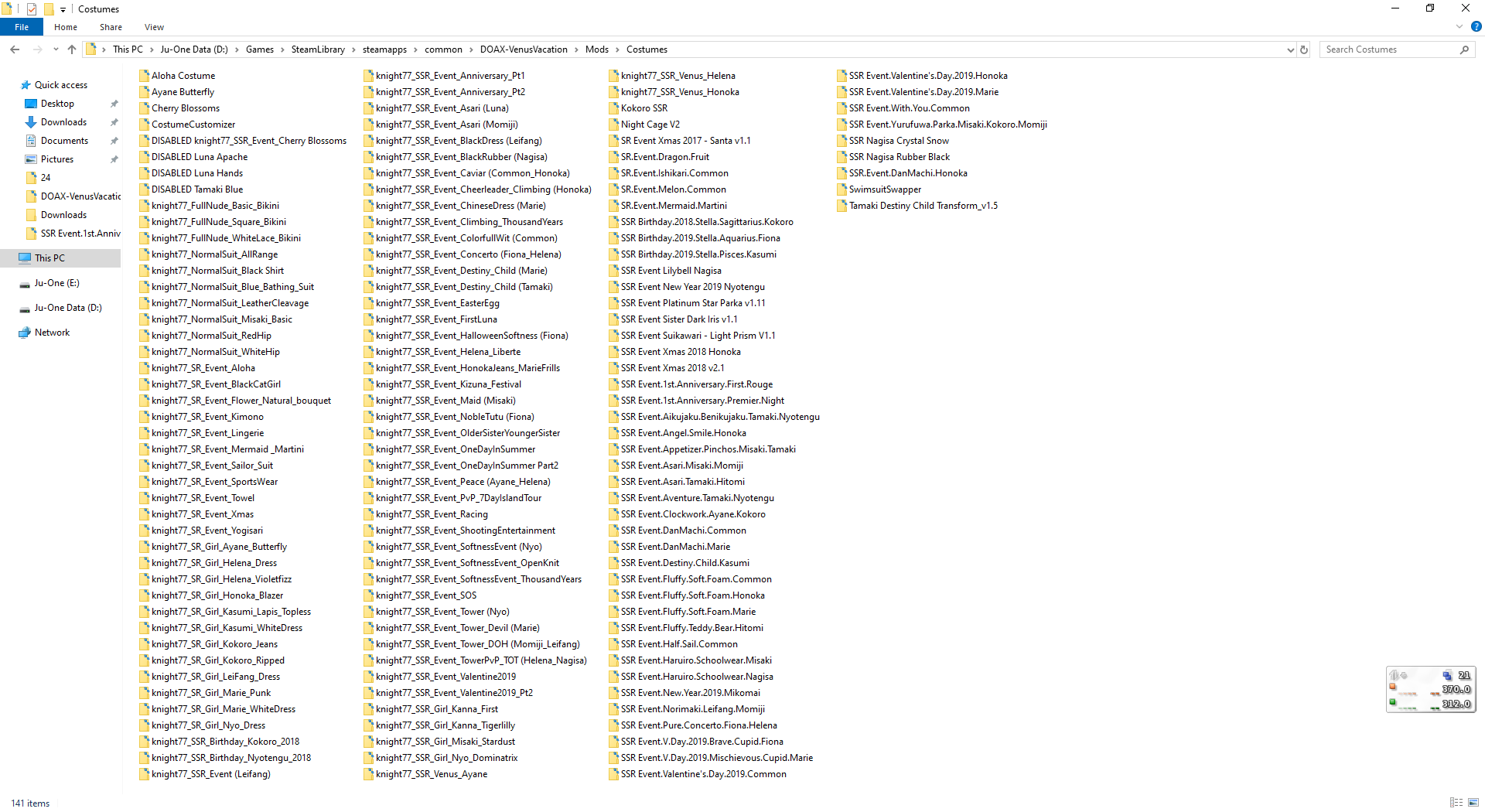Select folder name SSR Event.Half.Sail.Common
1485x812 pixels.
click(x=679, y=644)
